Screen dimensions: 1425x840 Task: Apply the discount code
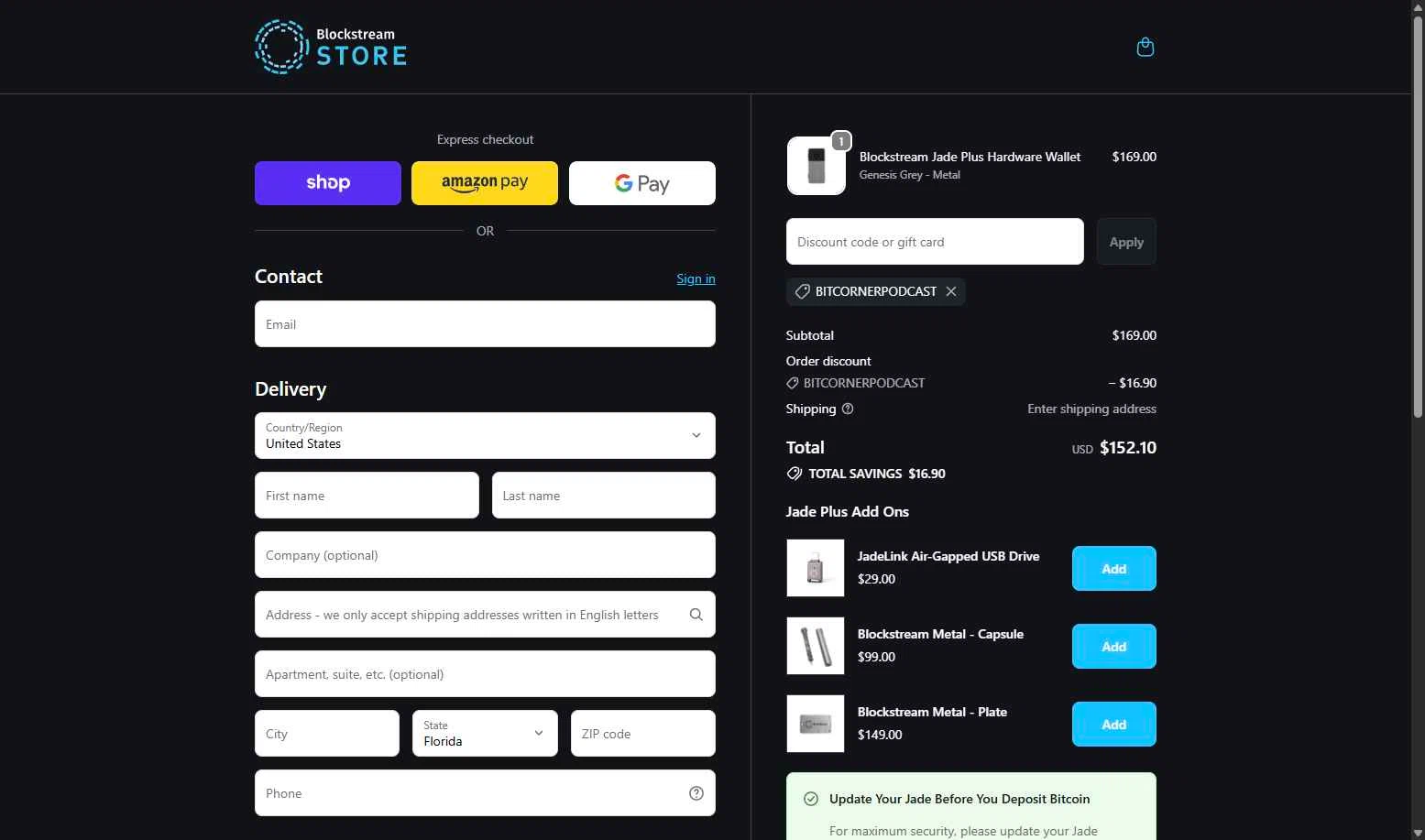(1126, 242)
